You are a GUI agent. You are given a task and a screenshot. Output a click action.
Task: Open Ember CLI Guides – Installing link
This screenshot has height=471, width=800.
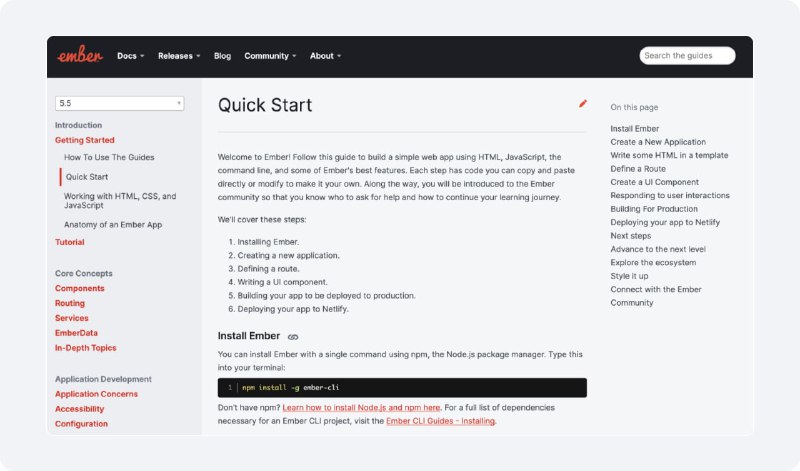[440, 421]
